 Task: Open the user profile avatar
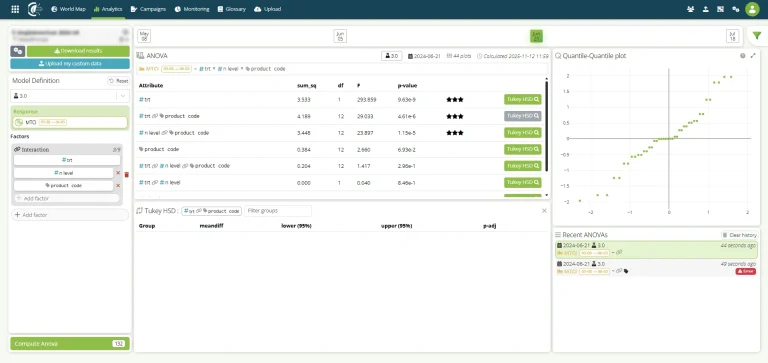click(752, 9)
